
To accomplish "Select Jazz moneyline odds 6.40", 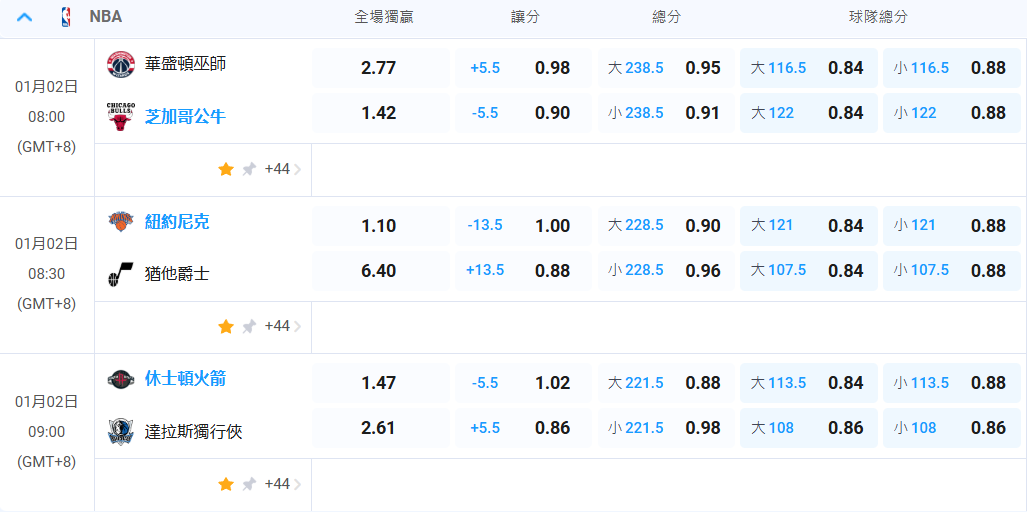I will [x=381, y=271].
